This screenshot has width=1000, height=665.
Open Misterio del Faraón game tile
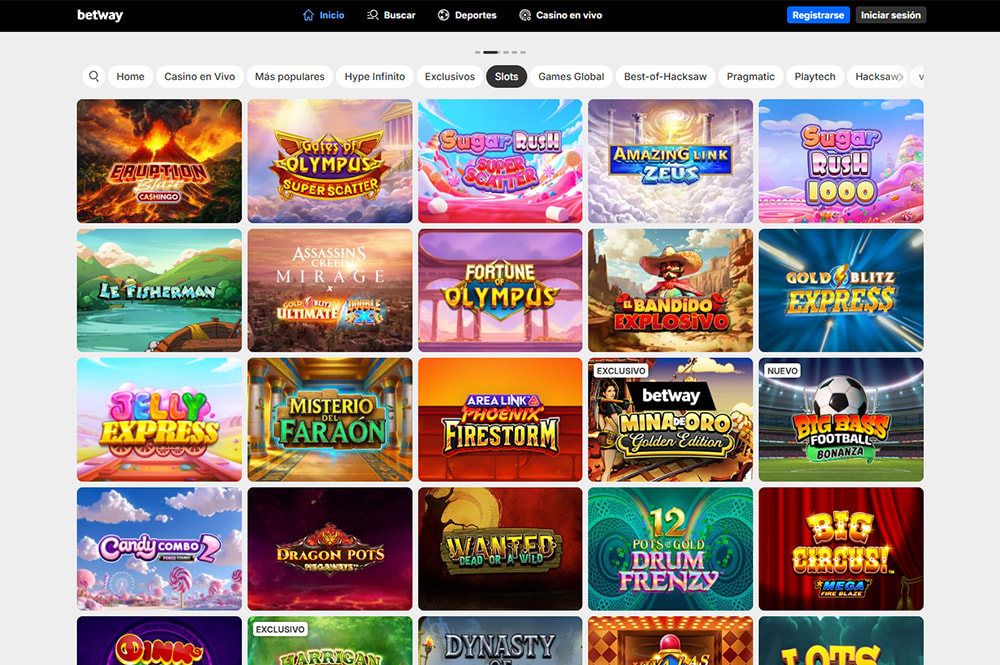pyautogui.click(x=330, y=420)
